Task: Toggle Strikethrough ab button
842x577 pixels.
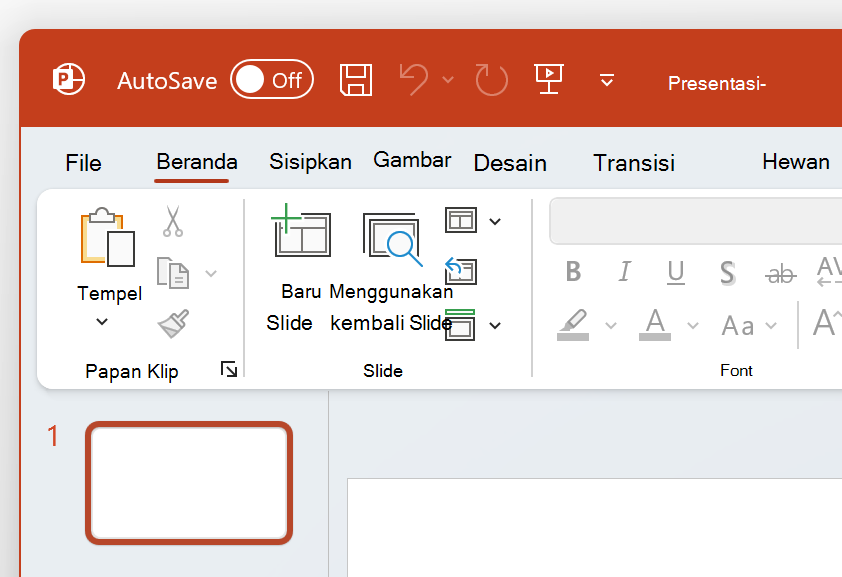Action: [781, 274]
